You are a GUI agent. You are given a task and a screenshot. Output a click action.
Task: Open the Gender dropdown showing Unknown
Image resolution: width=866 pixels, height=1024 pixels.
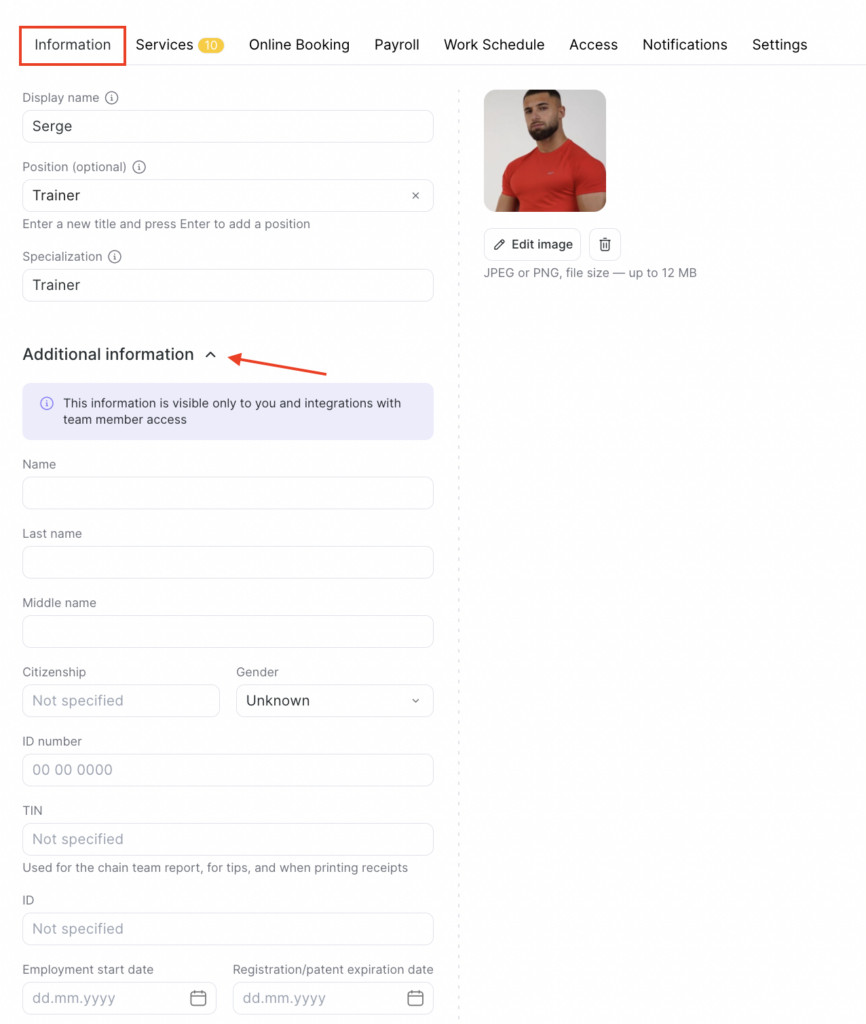point(334,701)
